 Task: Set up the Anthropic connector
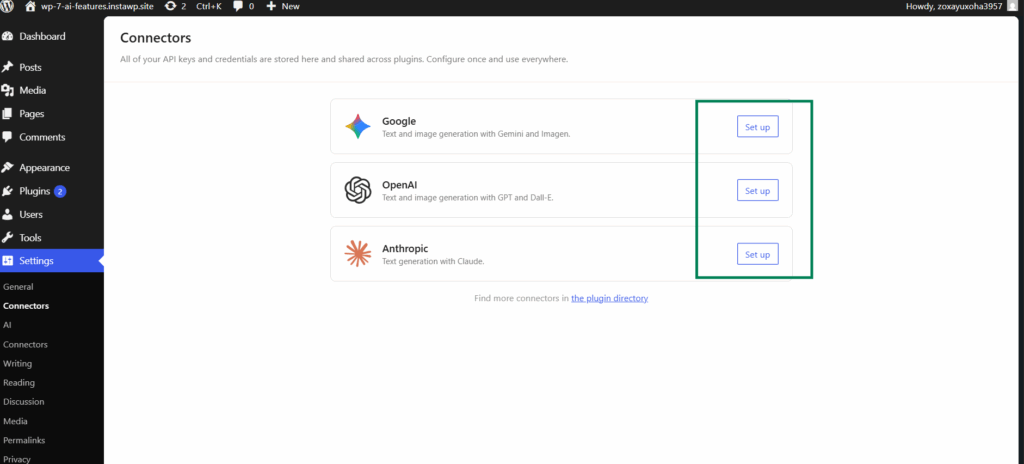click(x=758, y=254)
